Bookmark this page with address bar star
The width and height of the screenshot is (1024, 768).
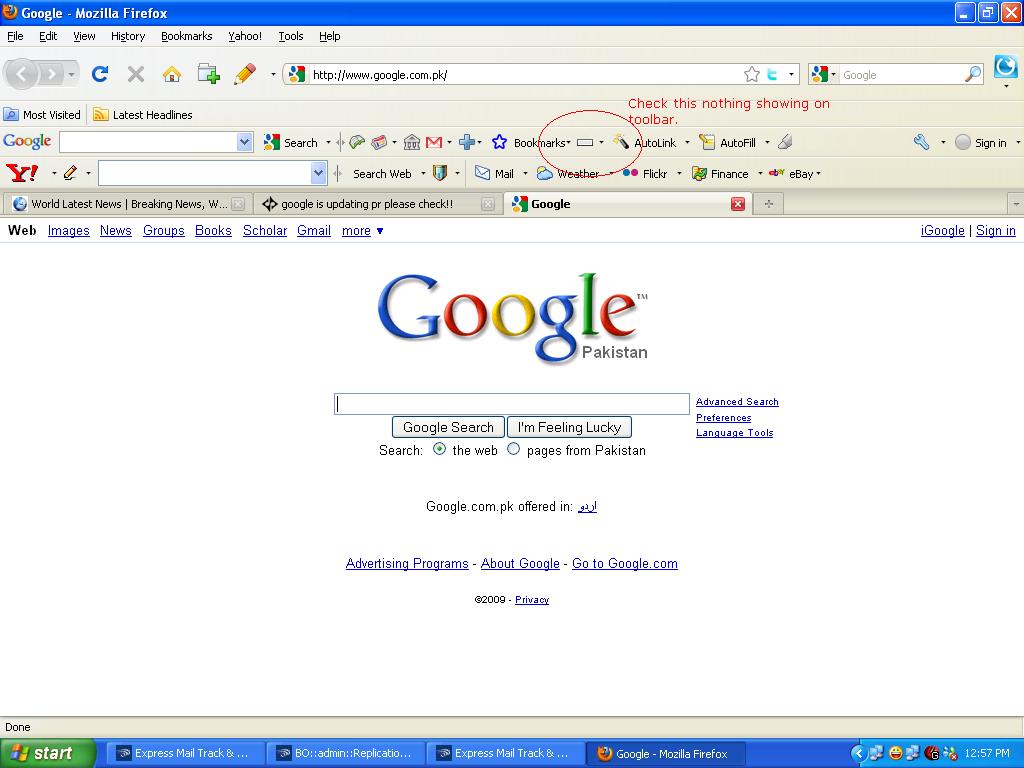click(x=752, y=74)
